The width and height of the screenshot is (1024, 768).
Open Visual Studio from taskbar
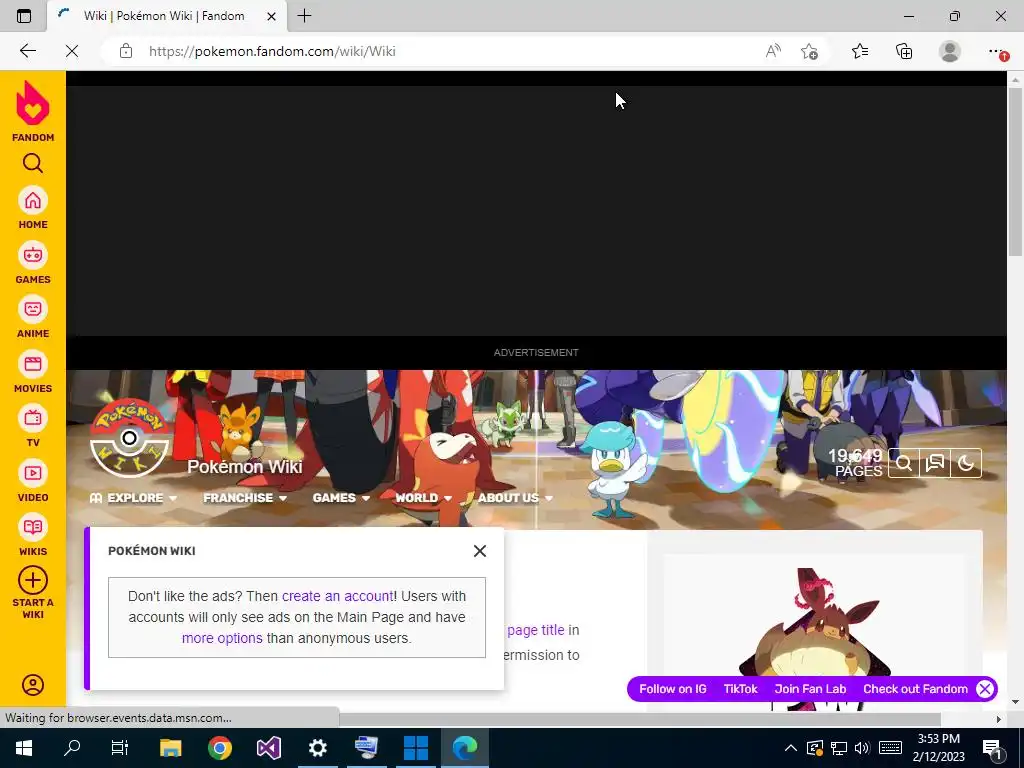click(x=268, y=747)
